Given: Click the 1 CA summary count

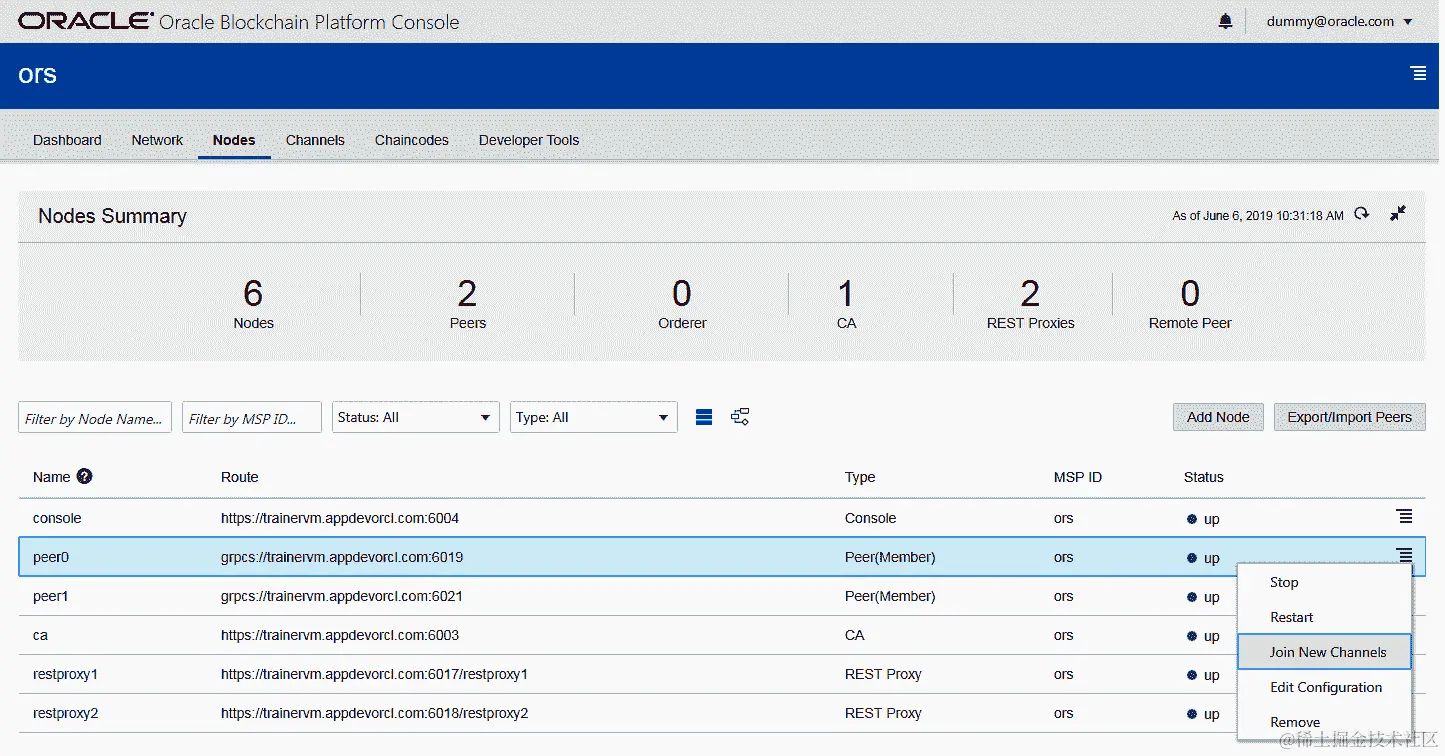Looking at the screenshot, I should [846, 303].
